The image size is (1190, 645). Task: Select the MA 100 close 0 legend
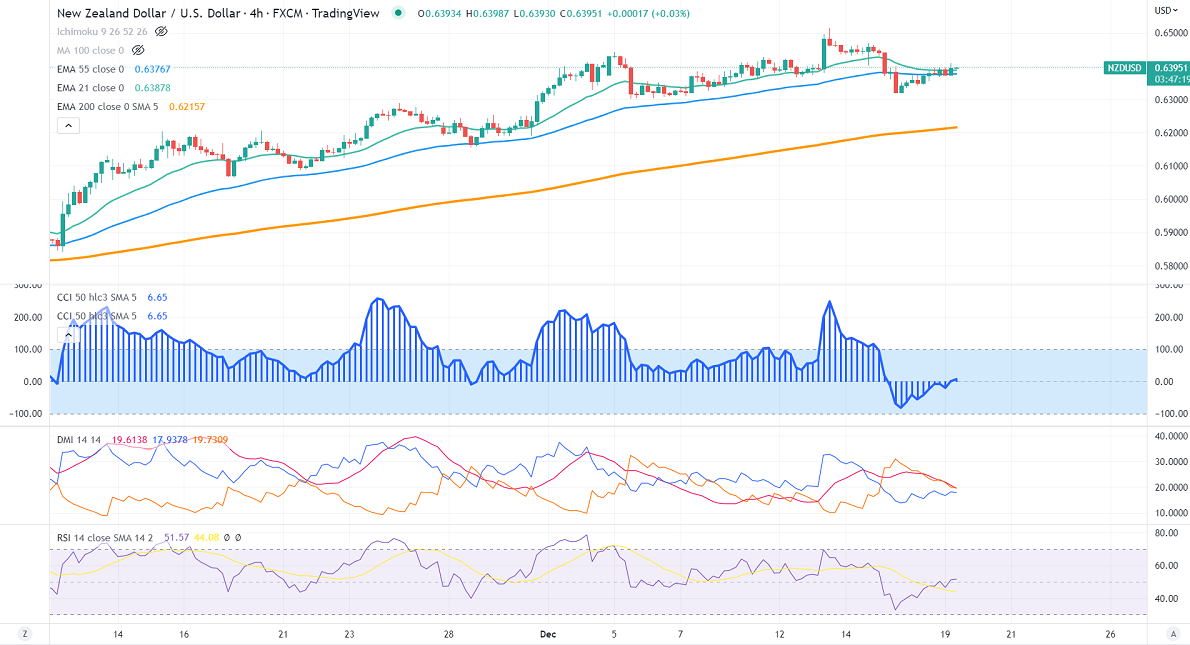[x=90, y=50]
